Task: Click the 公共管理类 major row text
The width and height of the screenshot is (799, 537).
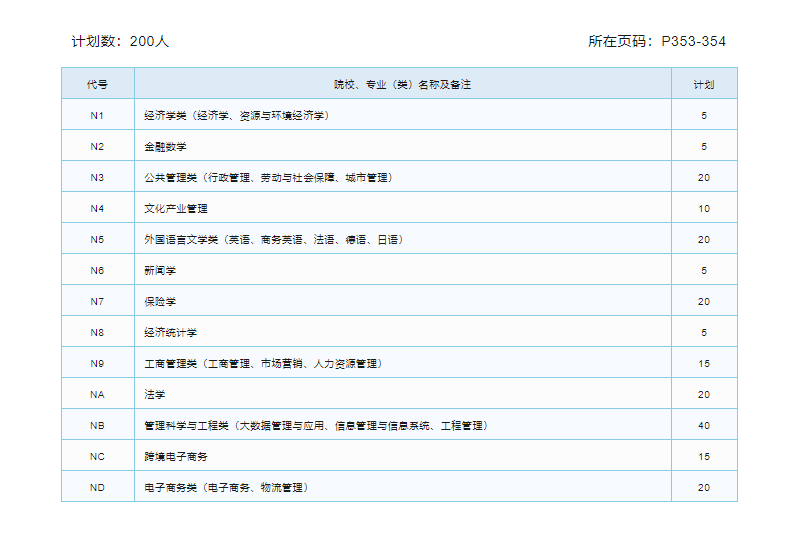Action: 269,178
